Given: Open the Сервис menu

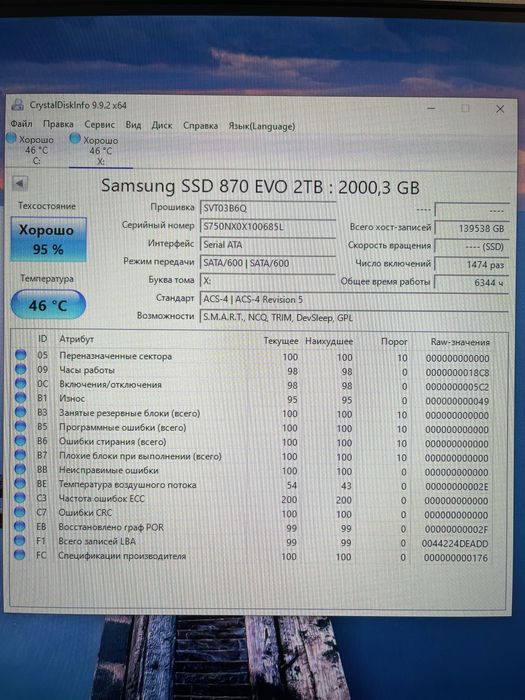Looking at the screenshot, I should coord(100,125).
